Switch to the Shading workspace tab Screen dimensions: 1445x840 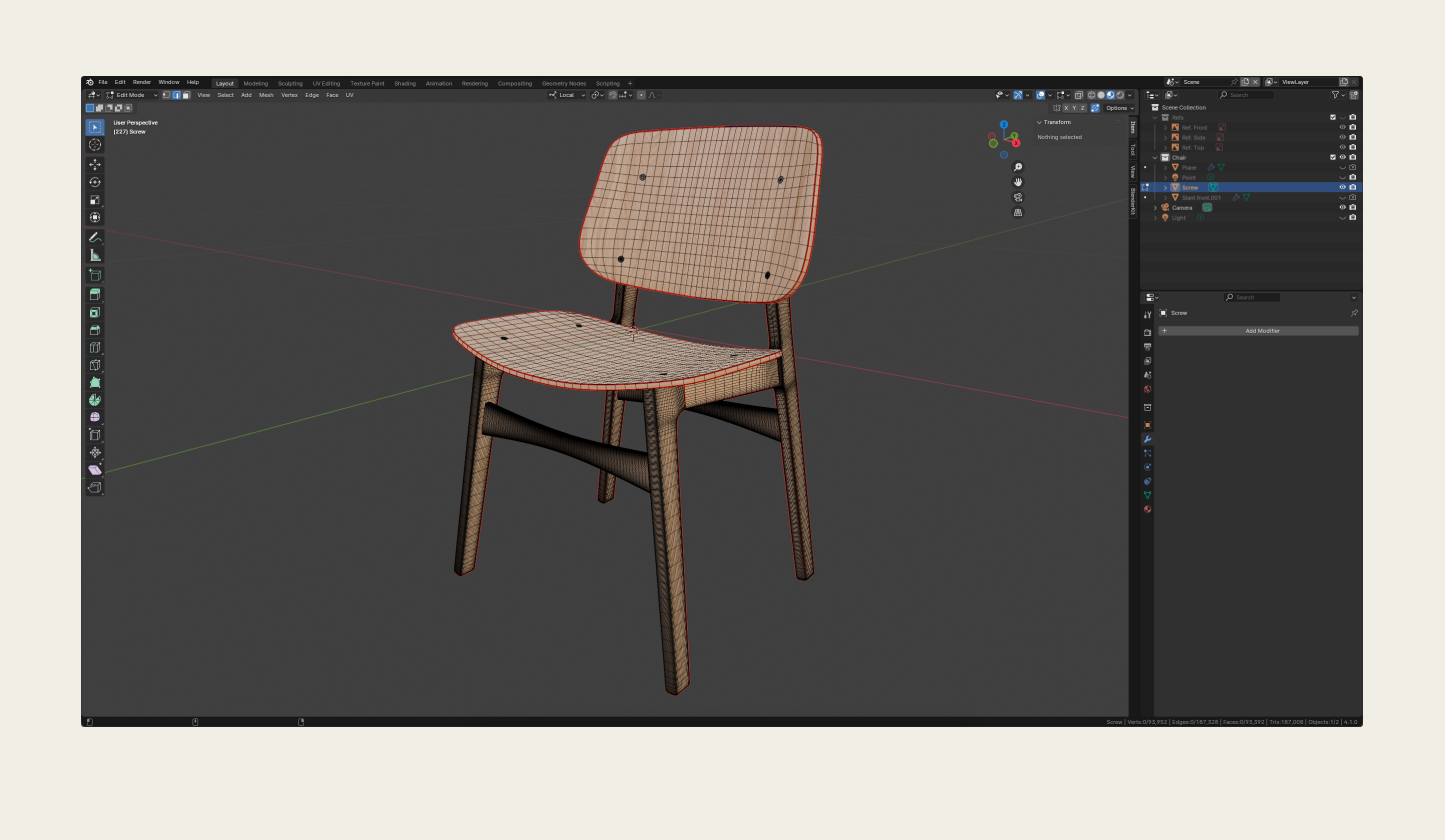coord(405,83)
